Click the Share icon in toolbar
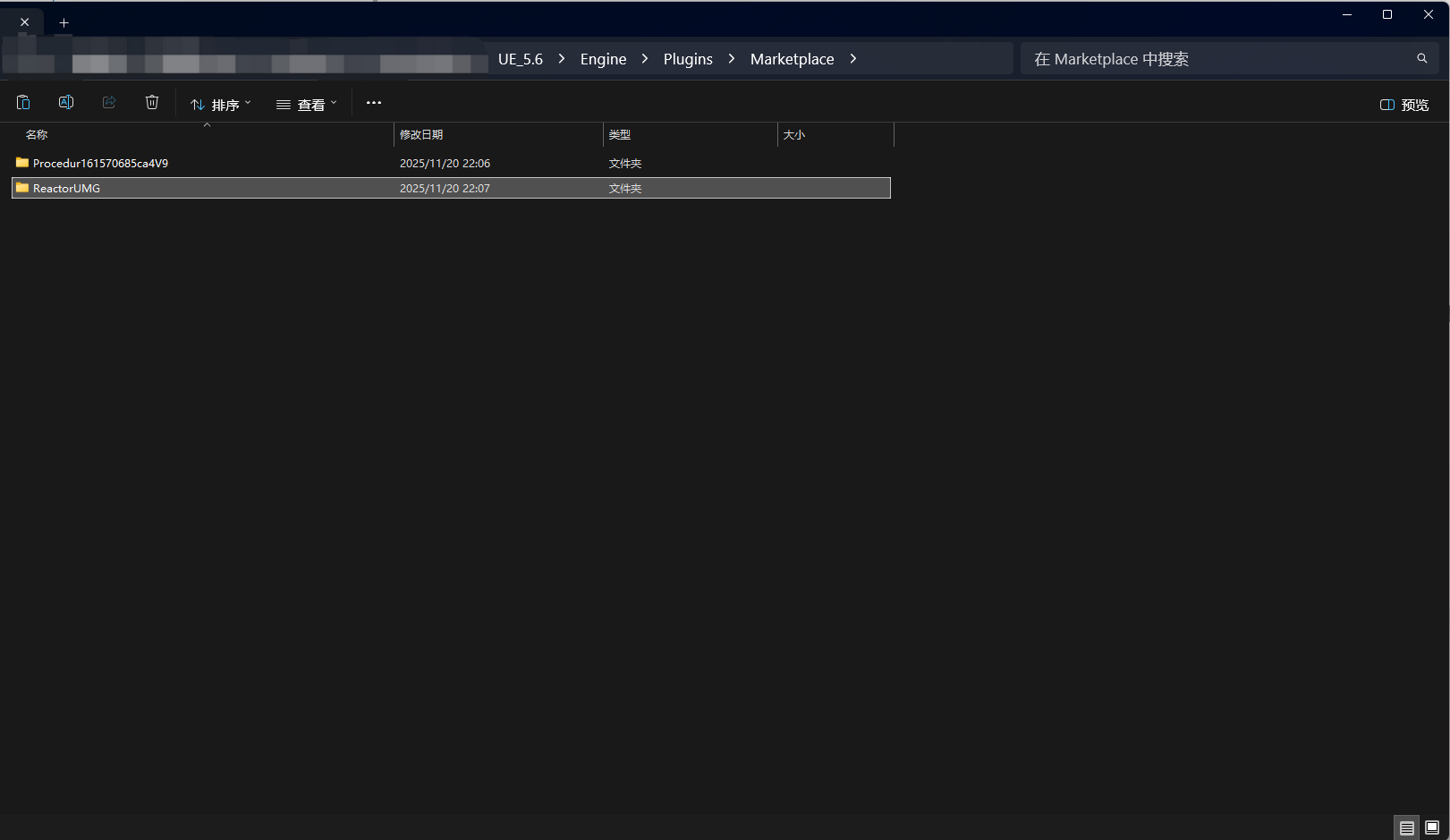Image resolution: width=1450 pixels, height=840 pixels. (x=109, y=103)
